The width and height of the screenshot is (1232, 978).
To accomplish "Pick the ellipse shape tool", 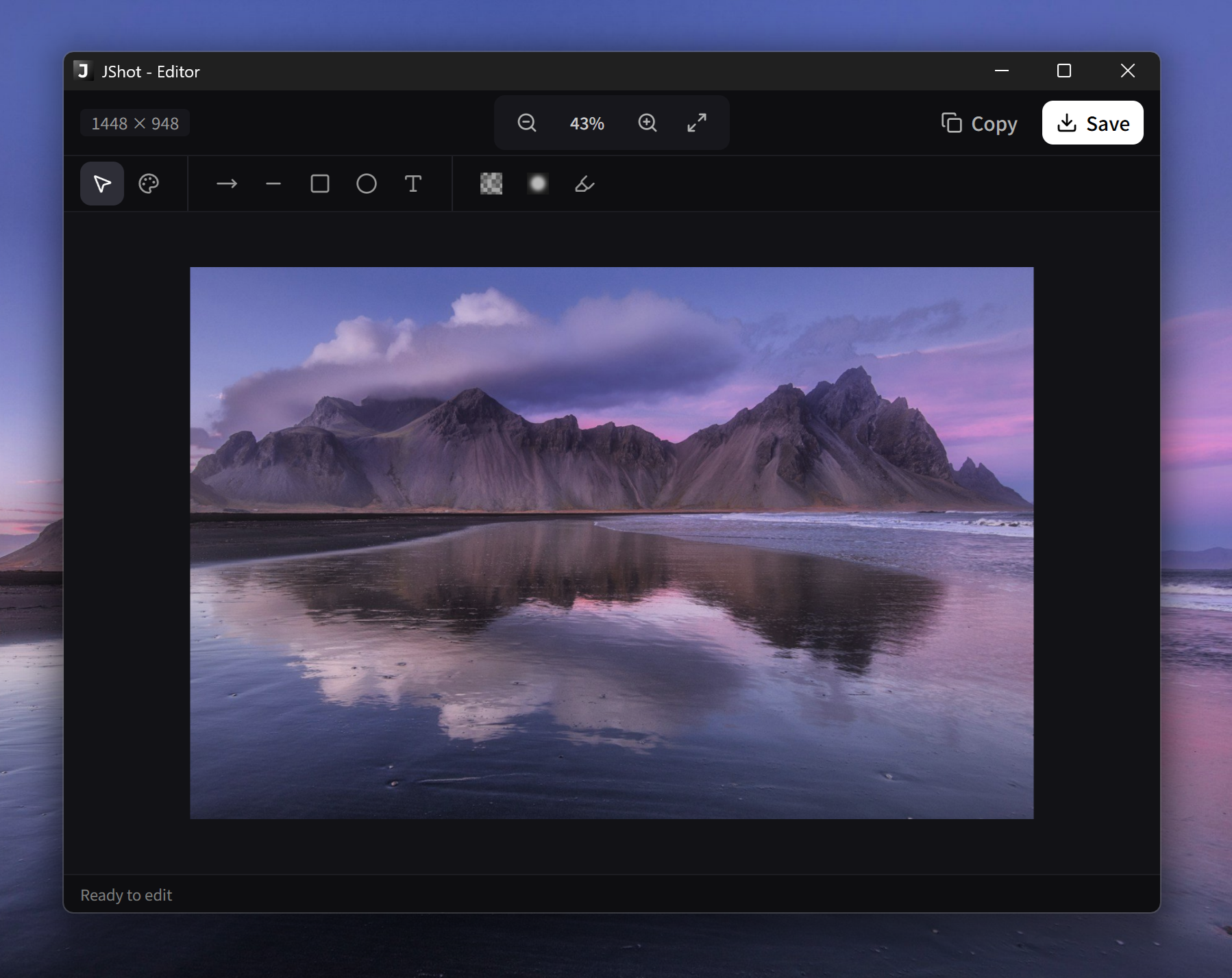I will 367,184.
